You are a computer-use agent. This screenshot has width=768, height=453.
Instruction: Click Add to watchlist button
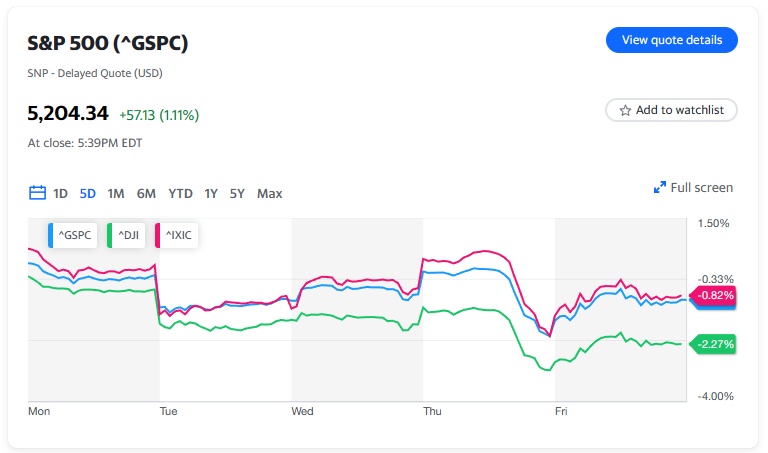[x=671, y=110]
